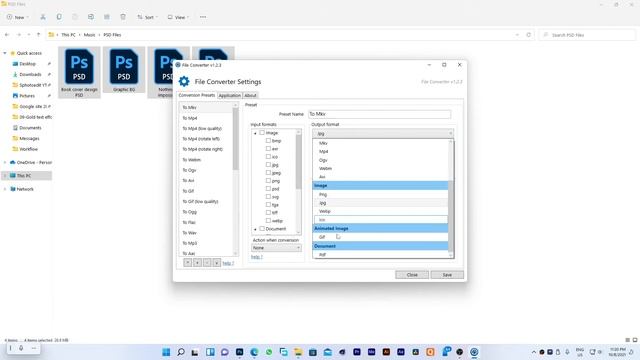This screenshot has height=360, width=640.
Task: Open Documents in the Explorer sidebar
Action: (x=30, y=128)
